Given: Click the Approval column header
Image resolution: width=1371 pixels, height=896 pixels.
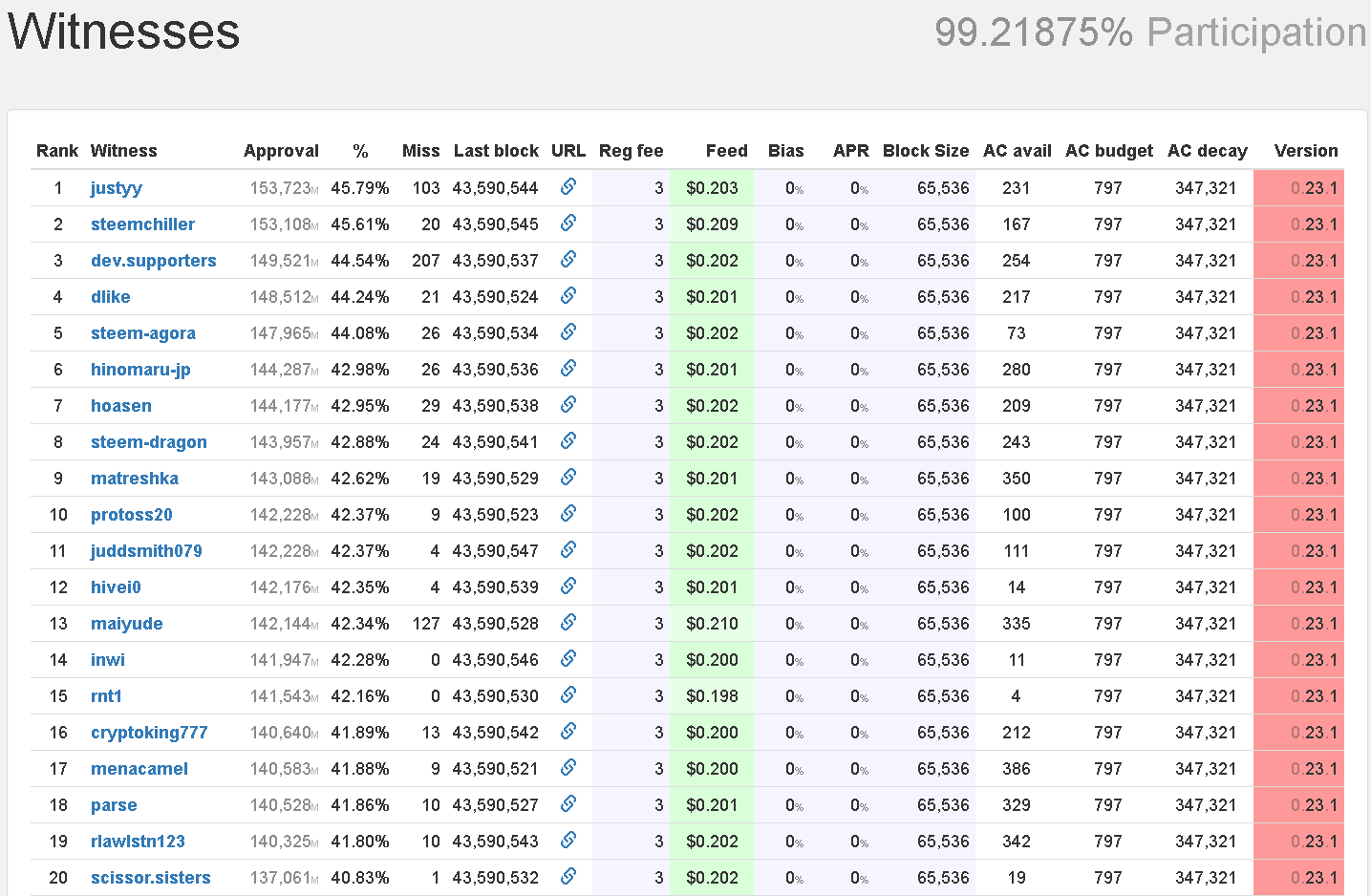Looking at the screenshot, I should pyautogui.click(x=281, y=151).
